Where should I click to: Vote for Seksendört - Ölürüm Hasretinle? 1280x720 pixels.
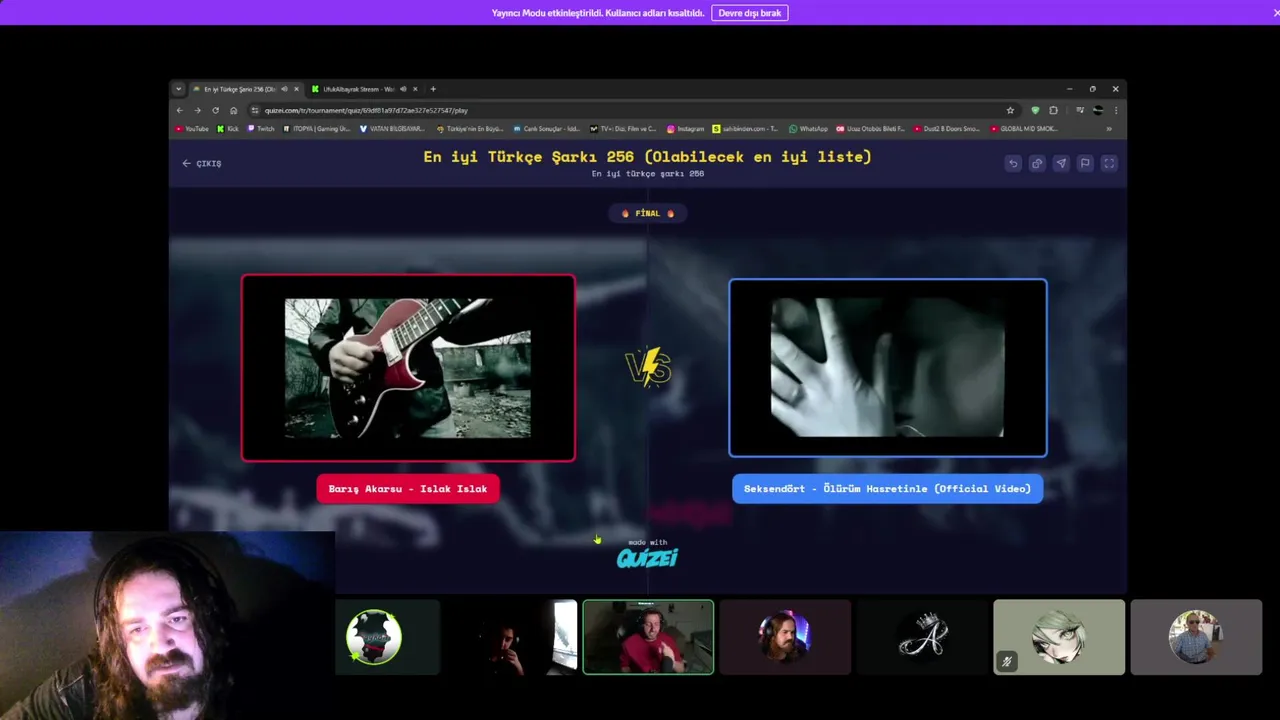click(887, 489)
